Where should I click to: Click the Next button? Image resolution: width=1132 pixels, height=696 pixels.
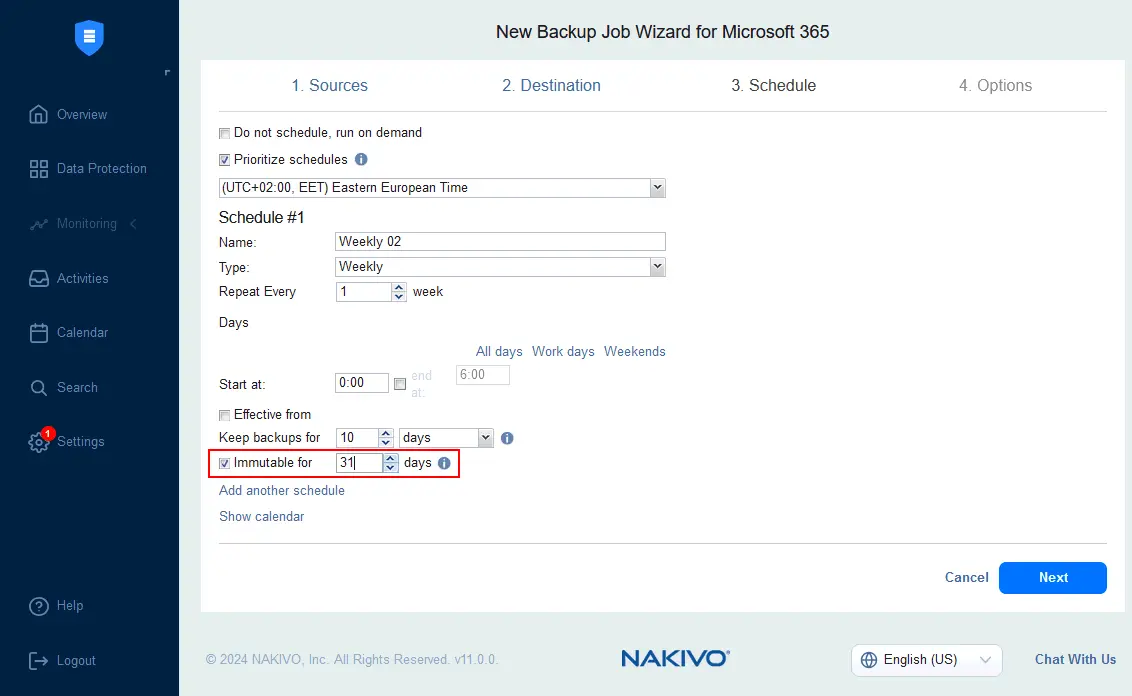click(1053, 578)
